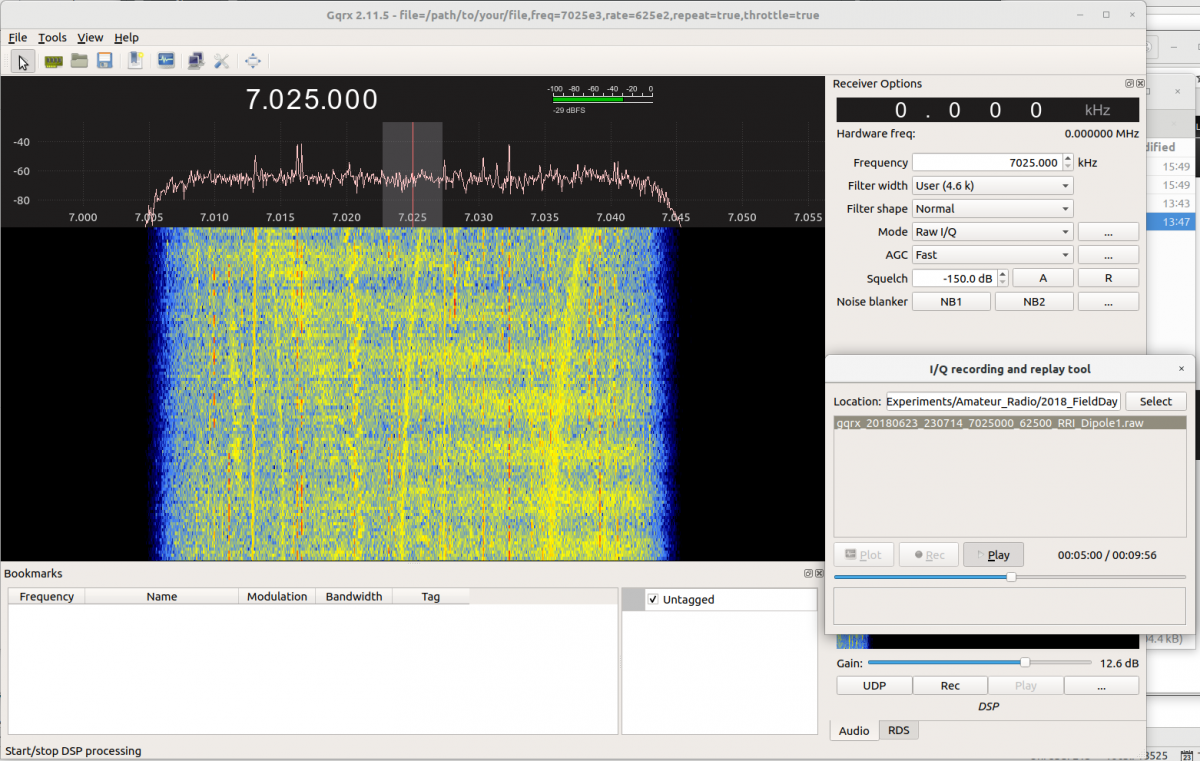
Task: Open remote control settings wrench icon
Action: click(222, 61)
